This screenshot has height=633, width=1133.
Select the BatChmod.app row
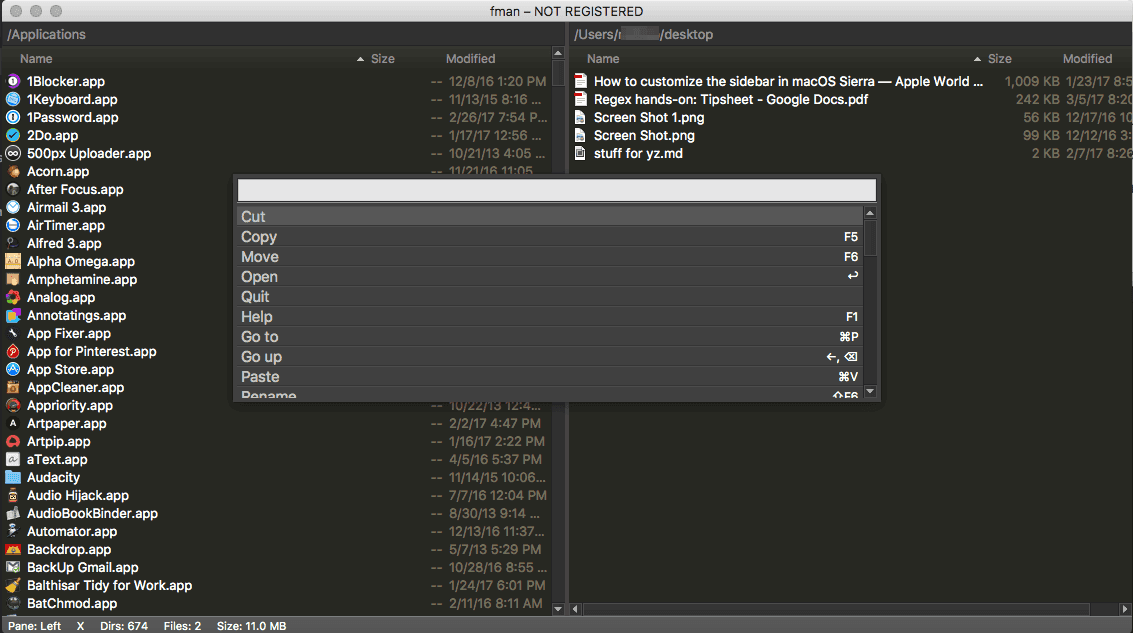(x=277, y=603)
